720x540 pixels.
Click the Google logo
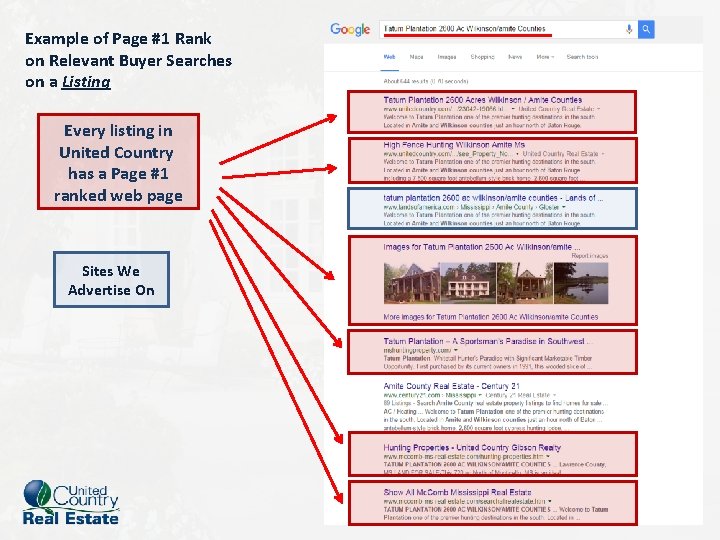[350, 29]
